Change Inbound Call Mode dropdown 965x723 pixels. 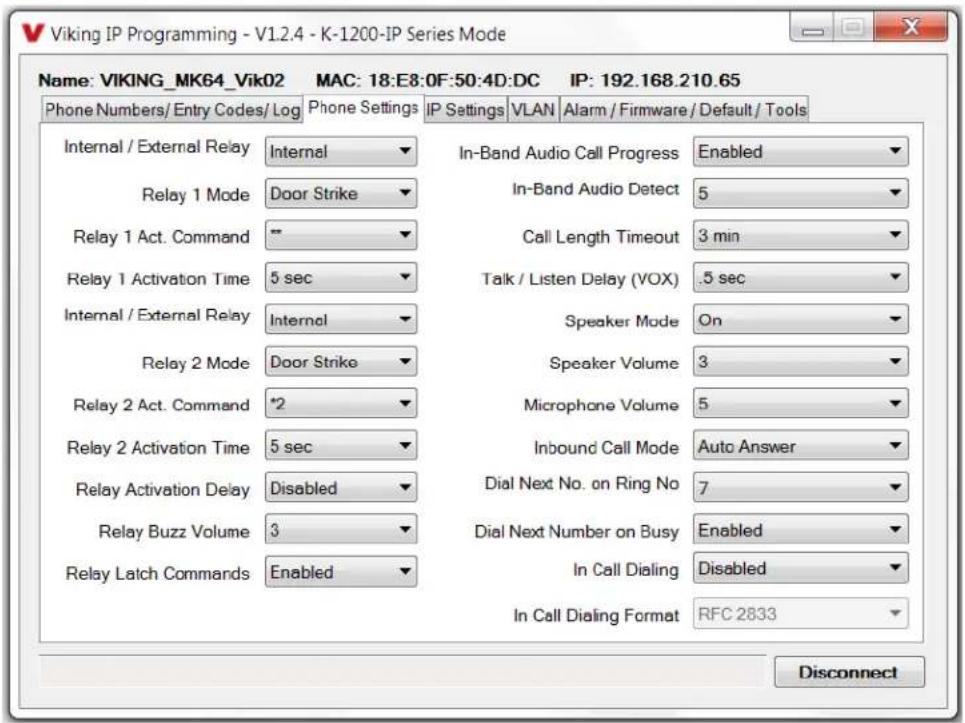[801, 446]
